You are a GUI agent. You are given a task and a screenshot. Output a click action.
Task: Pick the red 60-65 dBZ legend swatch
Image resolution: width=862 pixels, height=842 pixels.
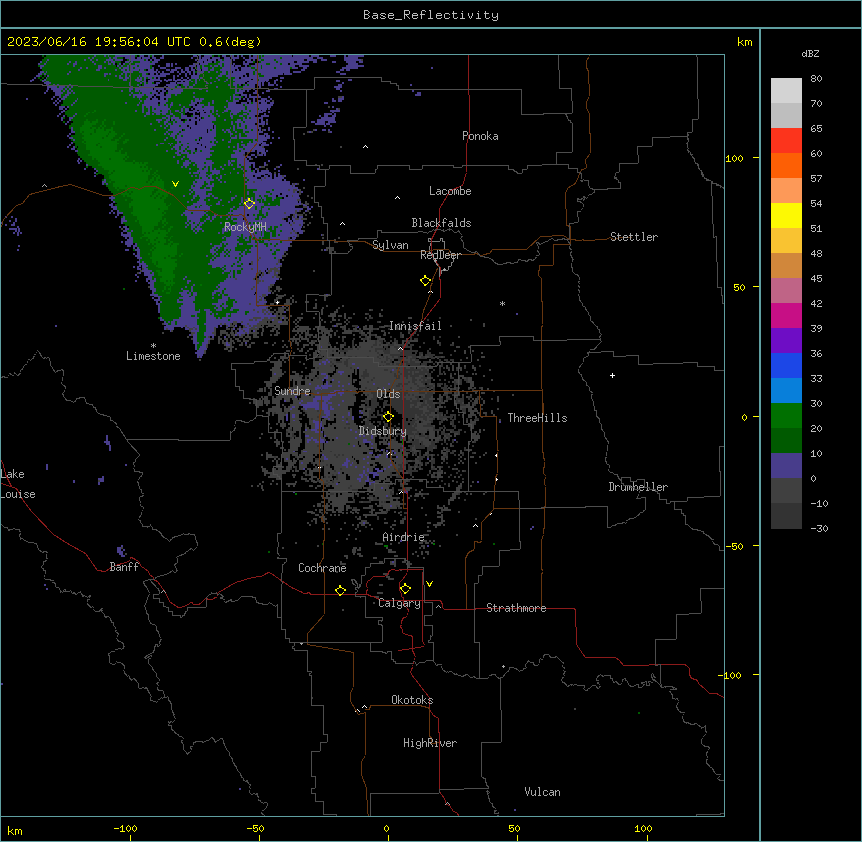(786, 141)
